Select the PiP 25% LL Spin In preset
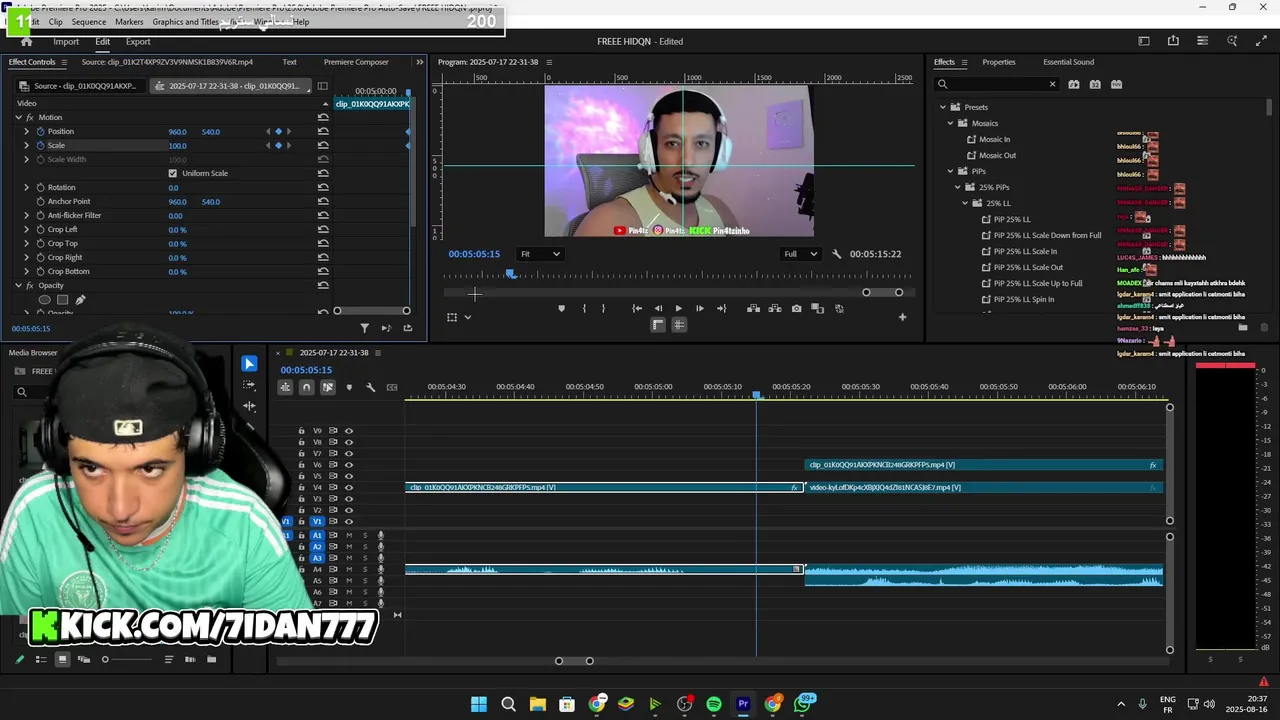 [x=1023, y=299]
